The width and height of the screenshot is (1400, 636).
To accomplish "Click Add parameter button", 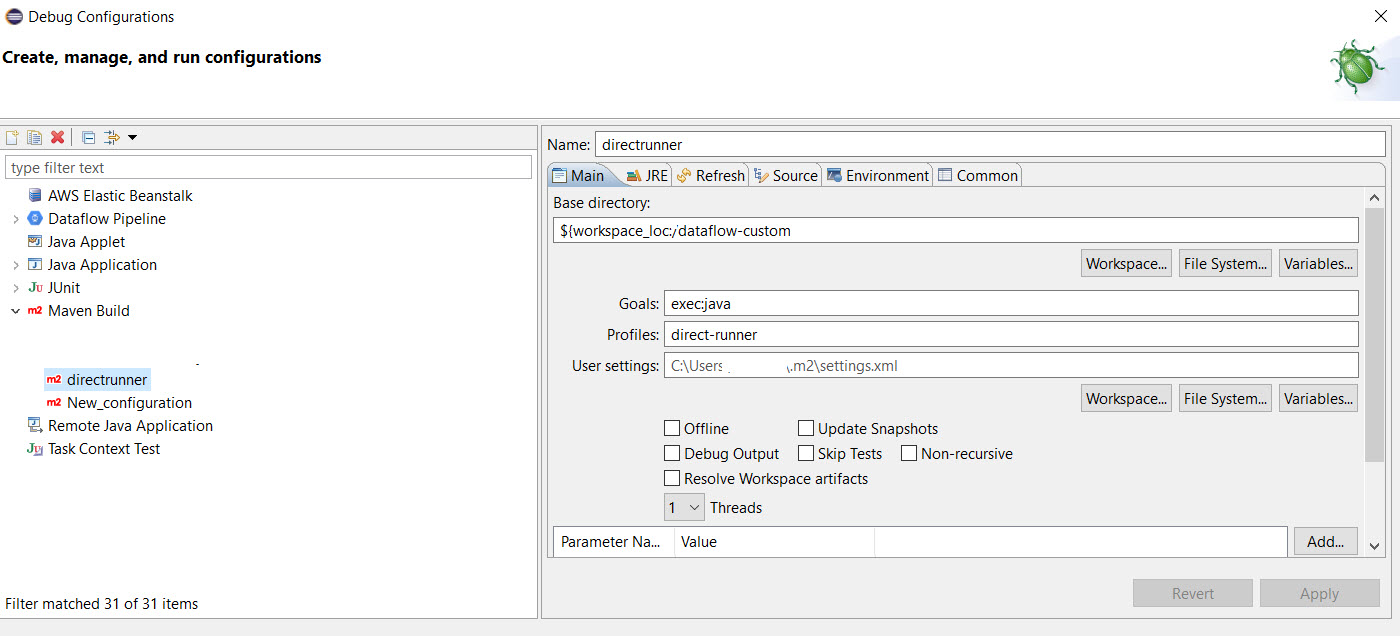I will [x=1325, y=541].
